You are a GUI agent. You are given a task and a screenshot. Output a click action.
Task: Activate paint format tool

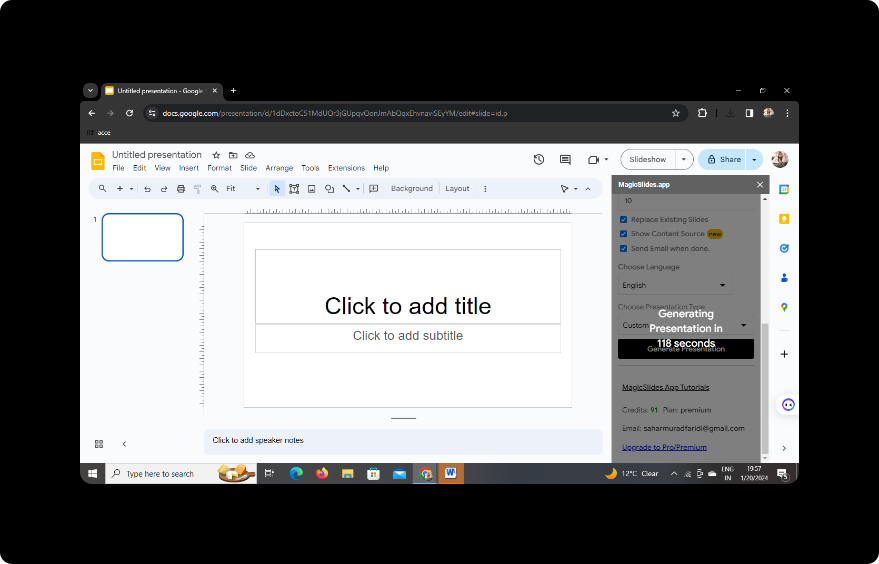[197, 189]
